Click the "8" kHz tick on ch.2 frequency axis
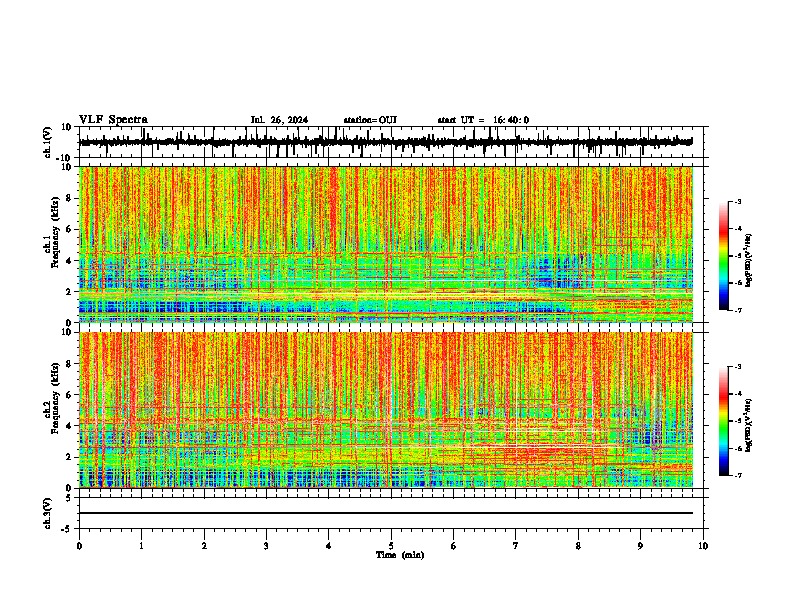Viewport: 792px width, 612px height. (69, 364)
